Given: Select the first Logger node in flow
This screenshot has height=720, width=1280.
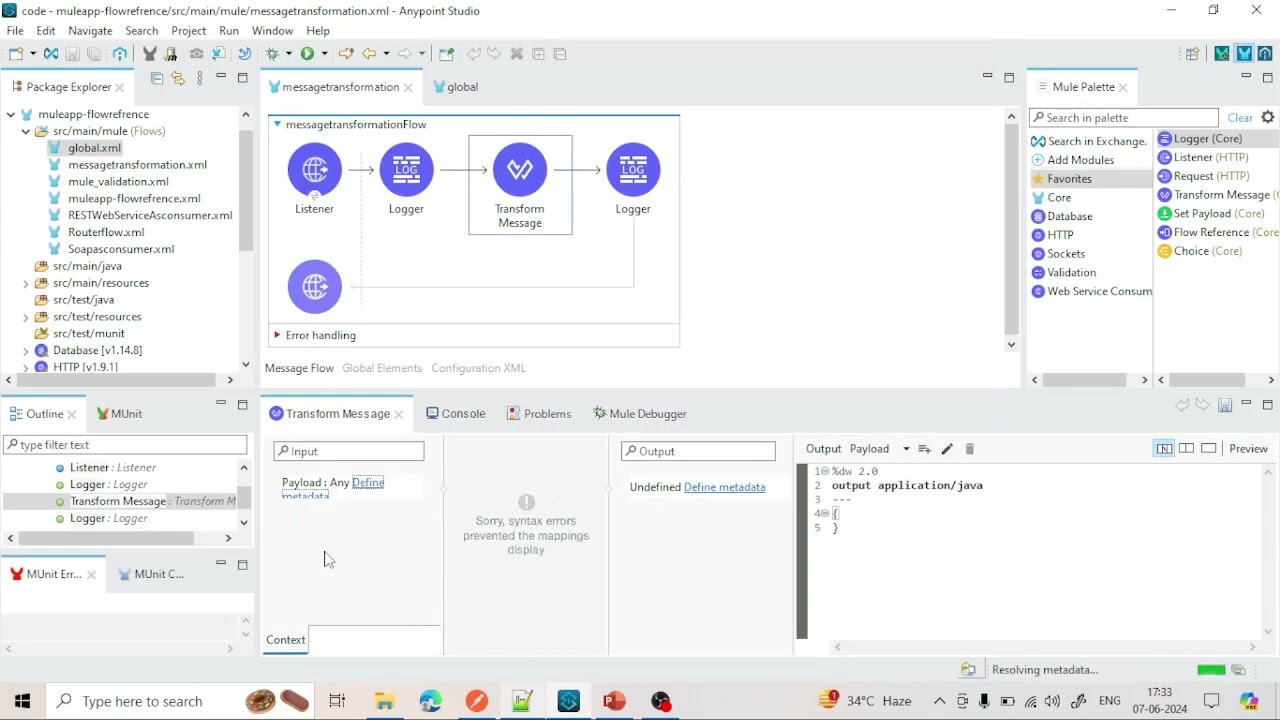Looking at the screenshot, I should pyautogui.click(x=406, y=170).
